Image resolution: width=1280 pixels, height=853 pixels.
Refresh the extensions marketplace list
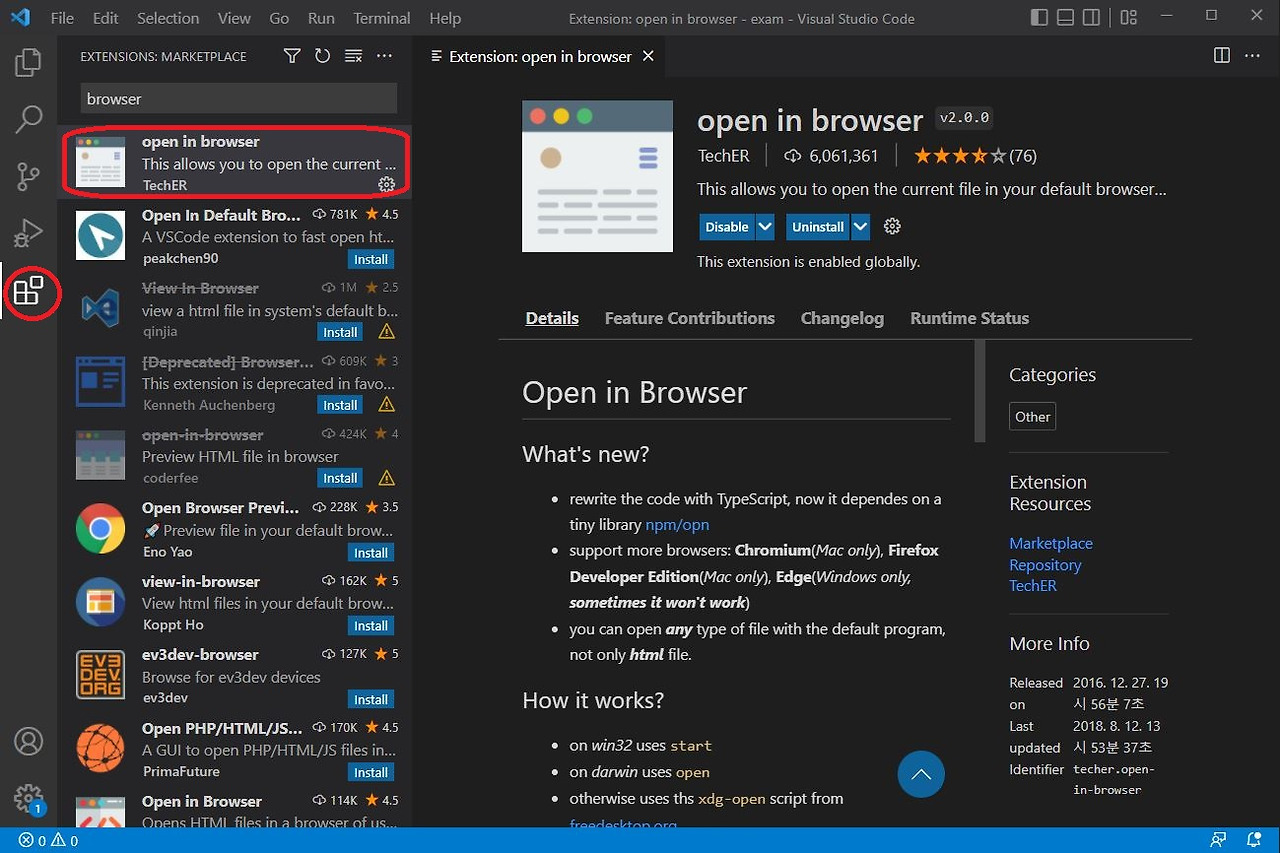pos(322,56)
